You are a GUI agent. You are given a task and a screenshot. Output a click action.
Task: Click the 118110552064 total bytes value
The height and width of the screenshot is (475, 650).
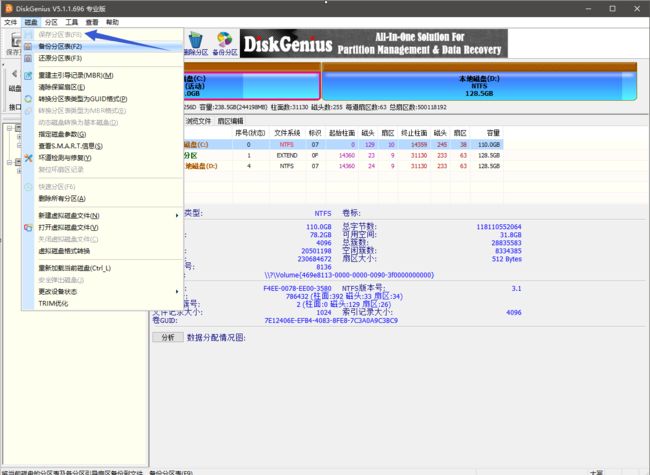(x=499, y=227)
